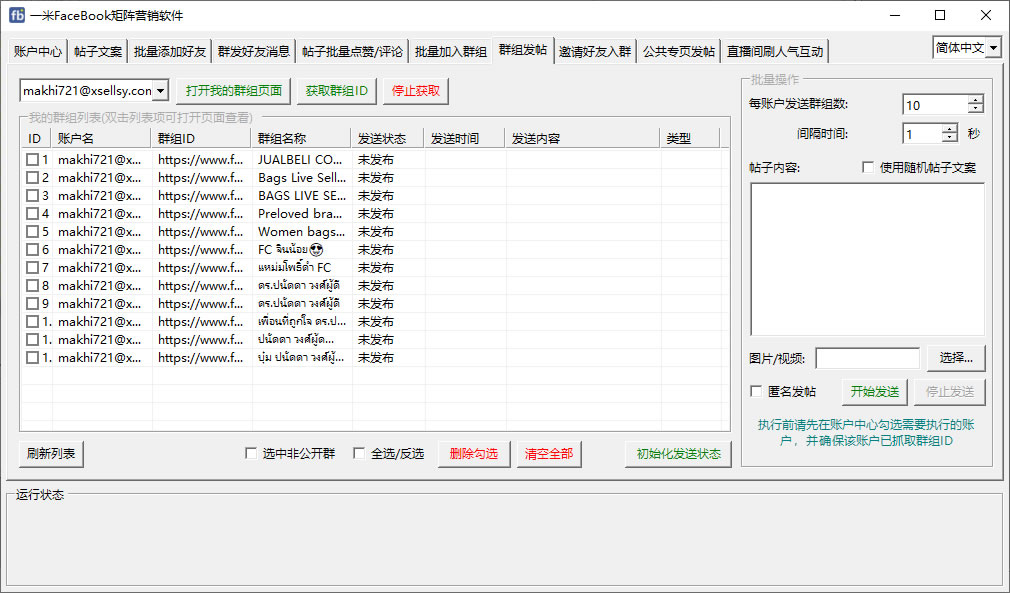Minimize the application window
Screen dimensions: 1010x593
[895, 15]
